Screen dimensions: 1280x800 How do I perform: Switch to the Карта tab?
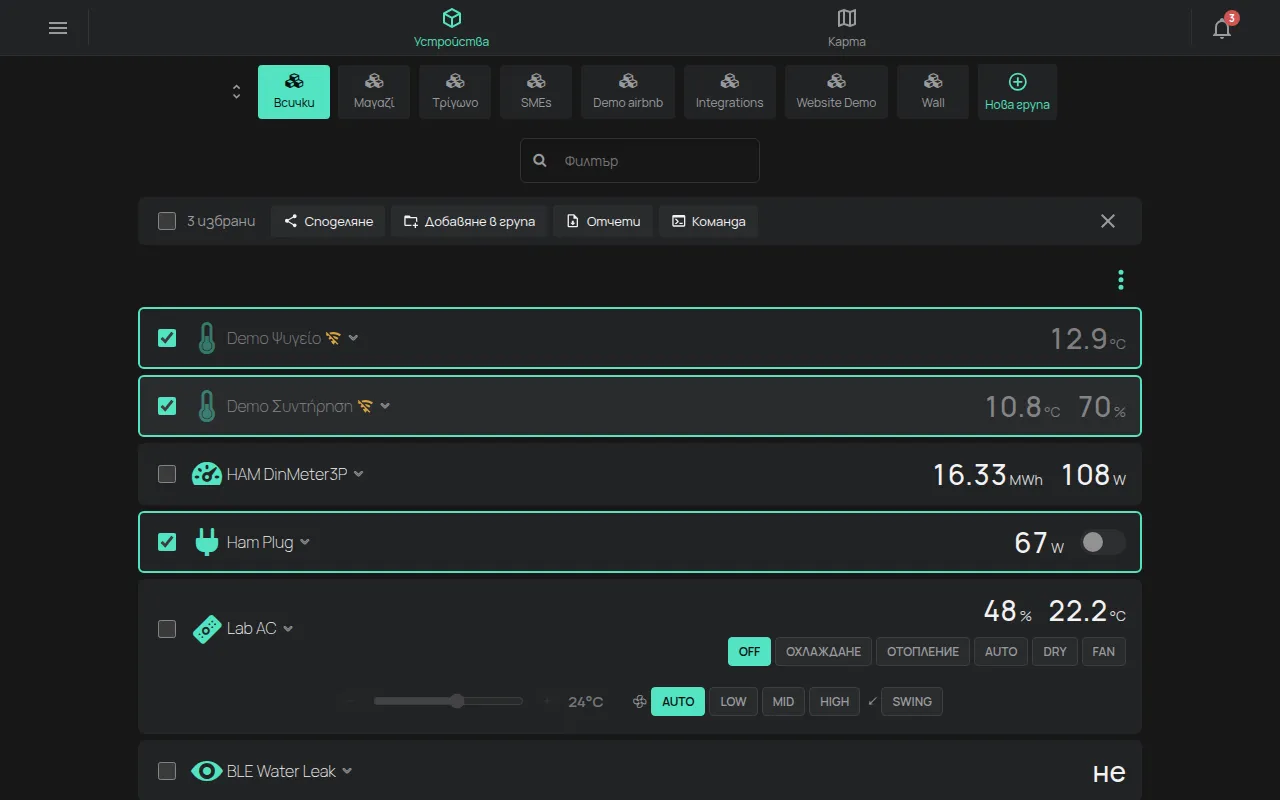click(x=847, y=28)
